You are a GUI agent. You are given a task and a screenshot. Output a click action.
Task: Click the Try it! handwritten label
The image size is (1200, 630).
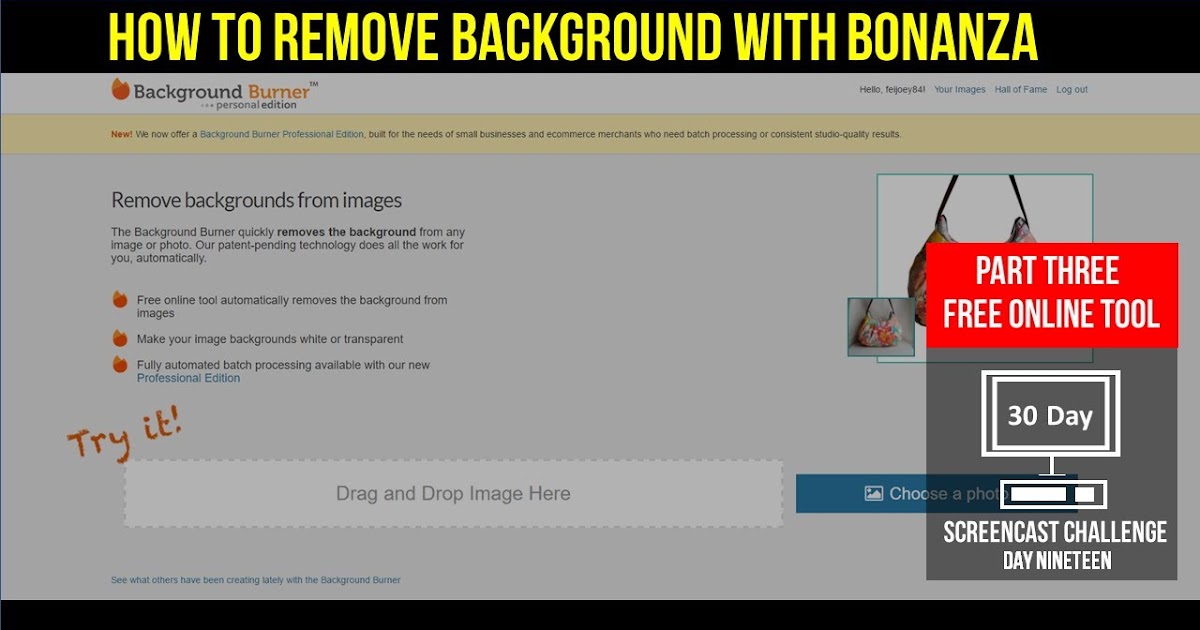click(x=124, y=431)
